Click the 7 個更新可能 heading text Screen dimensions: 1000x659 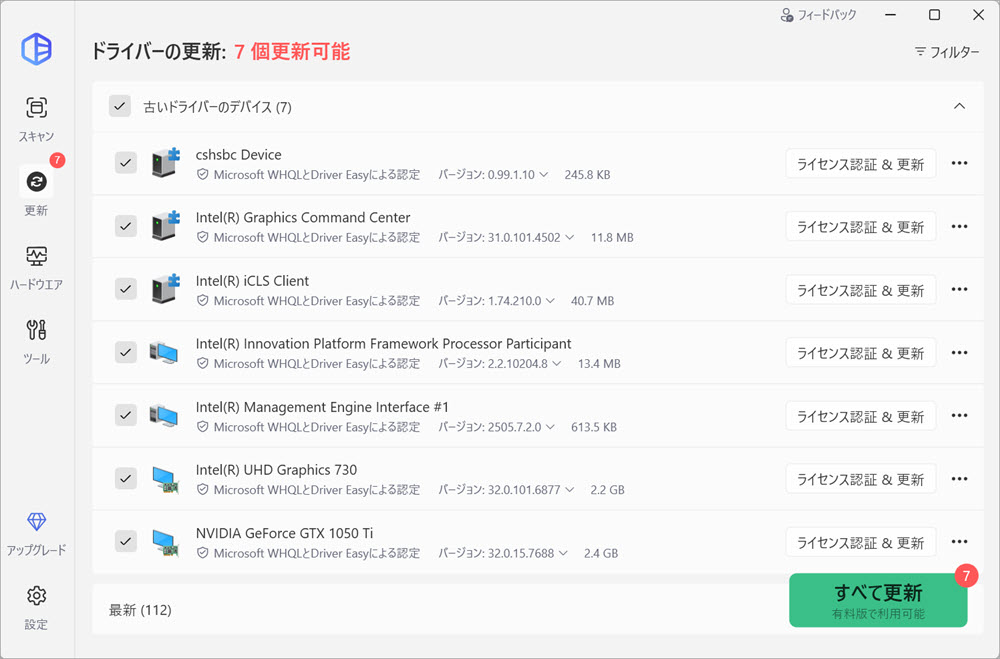tap(292, 51)
